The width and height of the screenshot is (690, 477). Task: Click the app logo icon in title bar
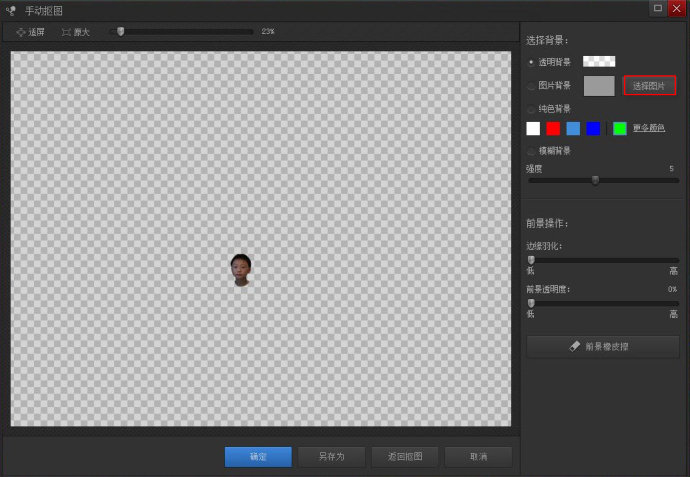coord(11,10)
